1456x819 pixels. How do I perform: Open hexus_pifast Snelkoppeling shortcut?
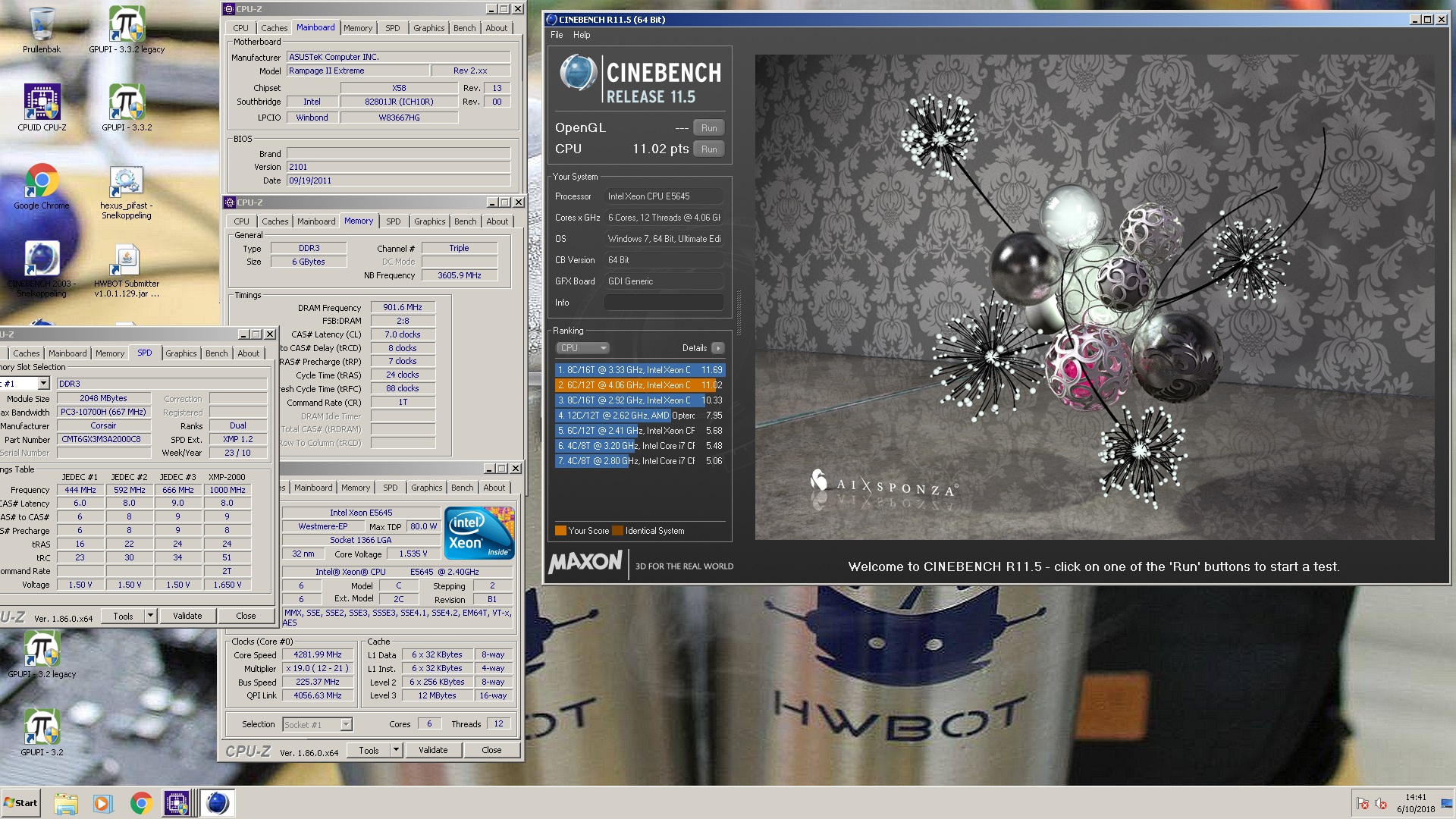pos(127,191)
